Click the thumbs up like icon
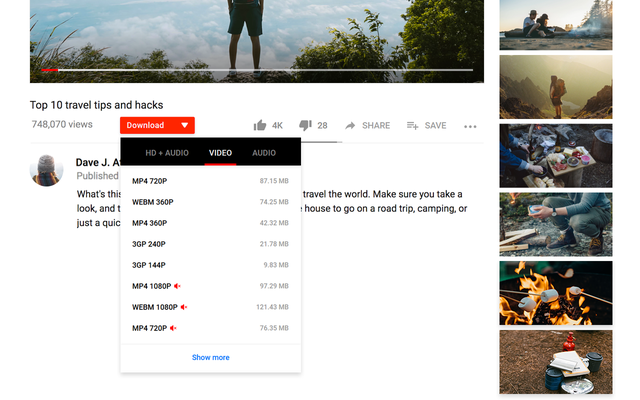This screenshot has width=640, height=400. click(x=260, y=125)
